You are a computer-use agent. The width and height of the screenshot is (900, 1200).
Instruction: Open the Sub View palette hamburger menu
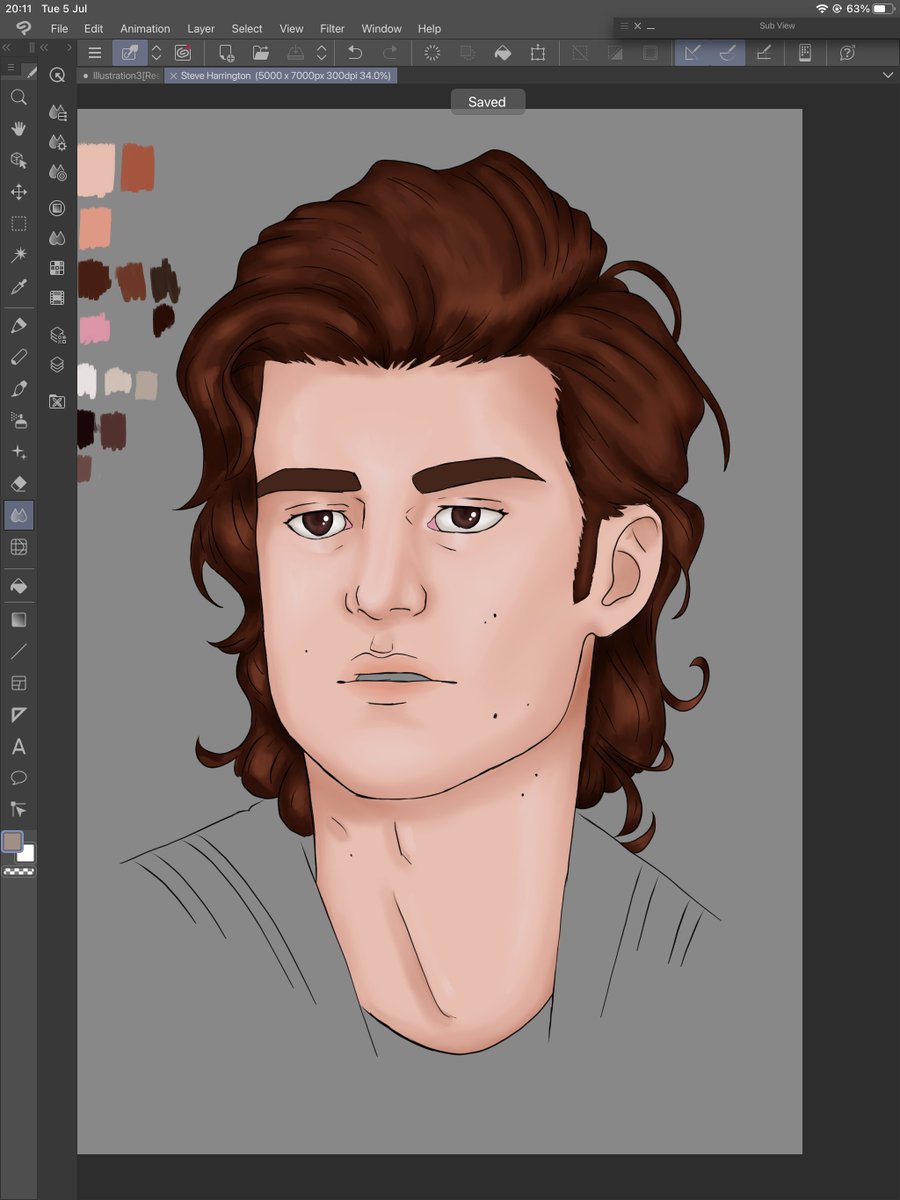point(625,26)
